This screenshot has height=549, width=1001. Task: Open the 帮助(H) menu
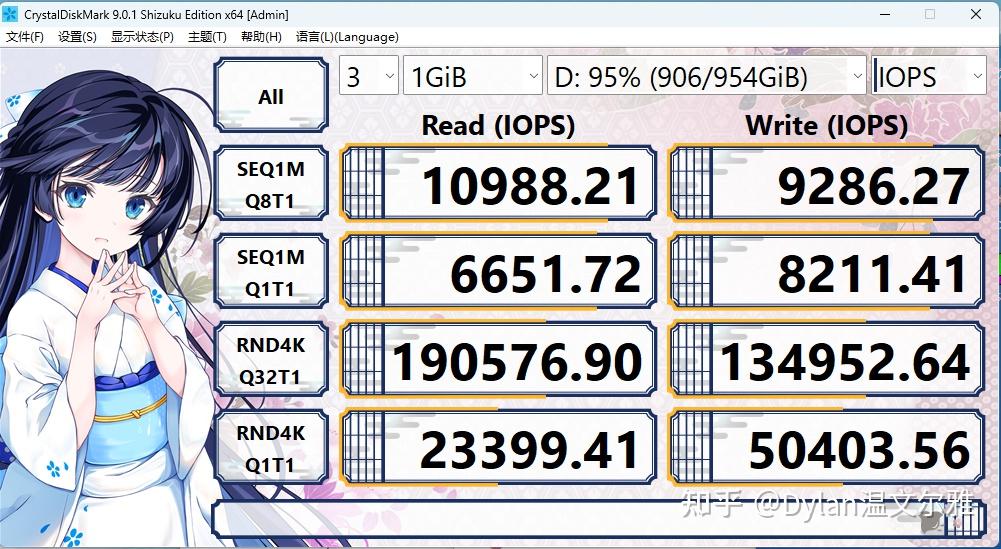point(261,37)
